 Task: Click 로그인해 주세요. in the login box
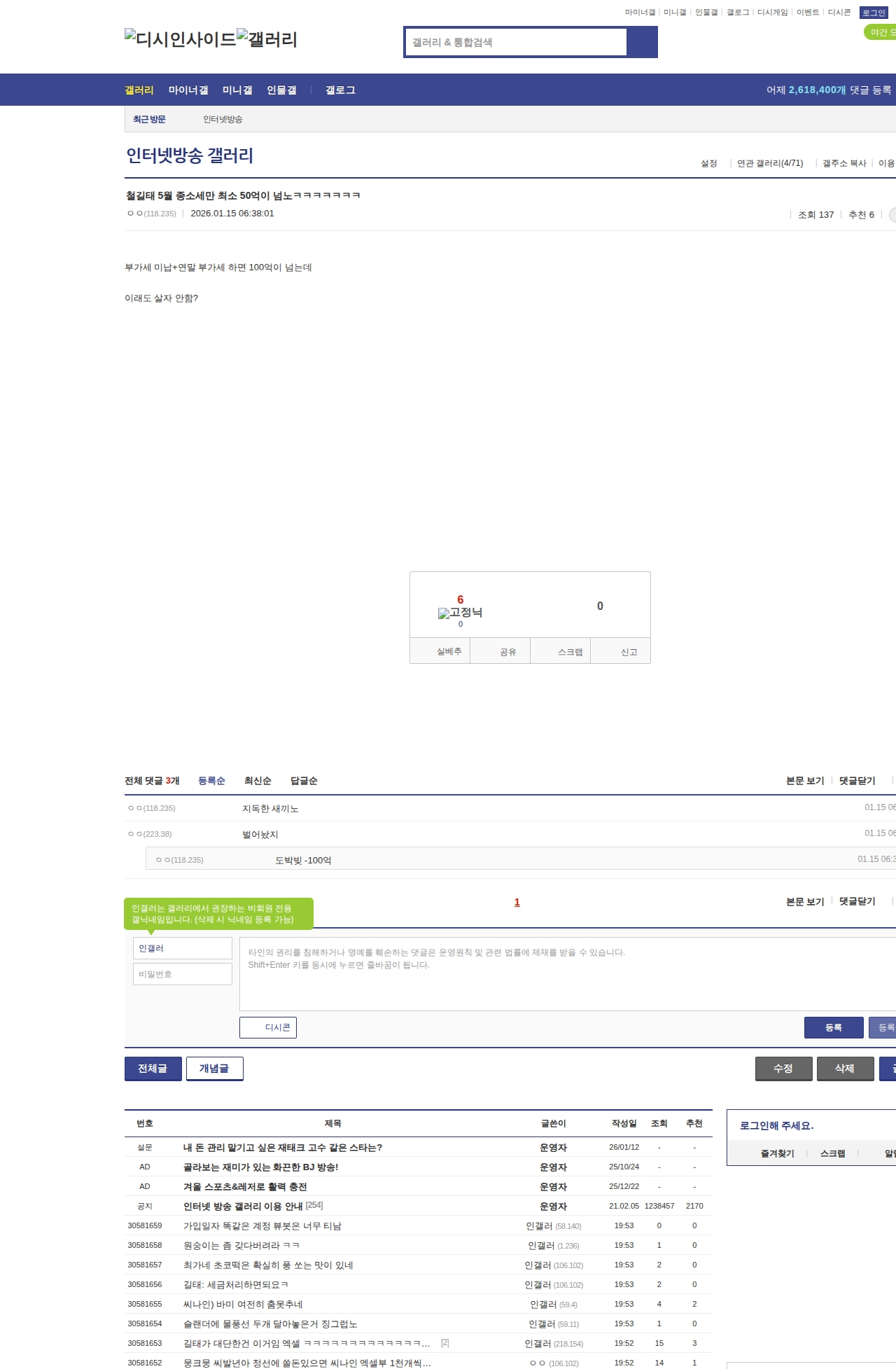click(x=777, y=1126)
